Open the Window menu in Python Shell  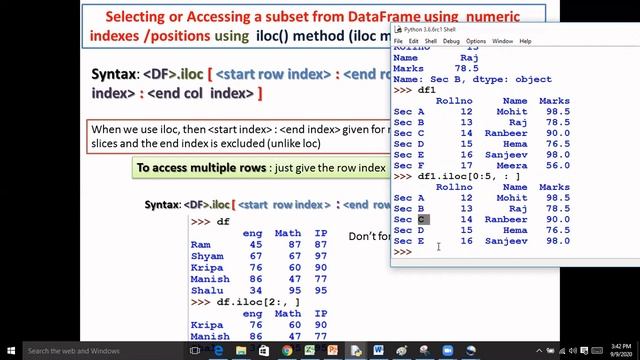pyautogui.click(x=502, y=41)
